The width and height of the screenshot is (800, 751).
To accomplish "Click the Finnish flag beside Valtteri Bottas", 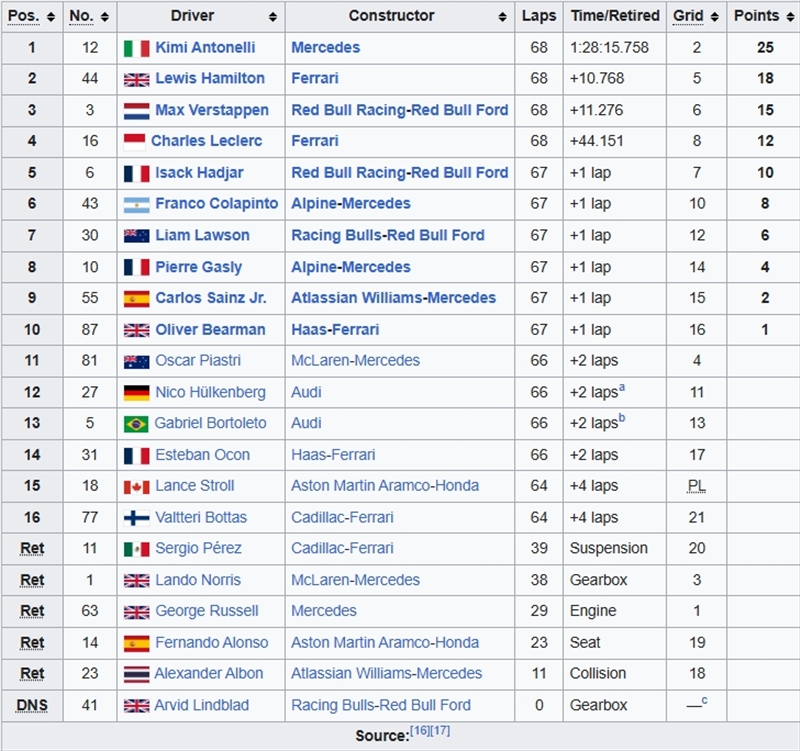I will point(137,518).
